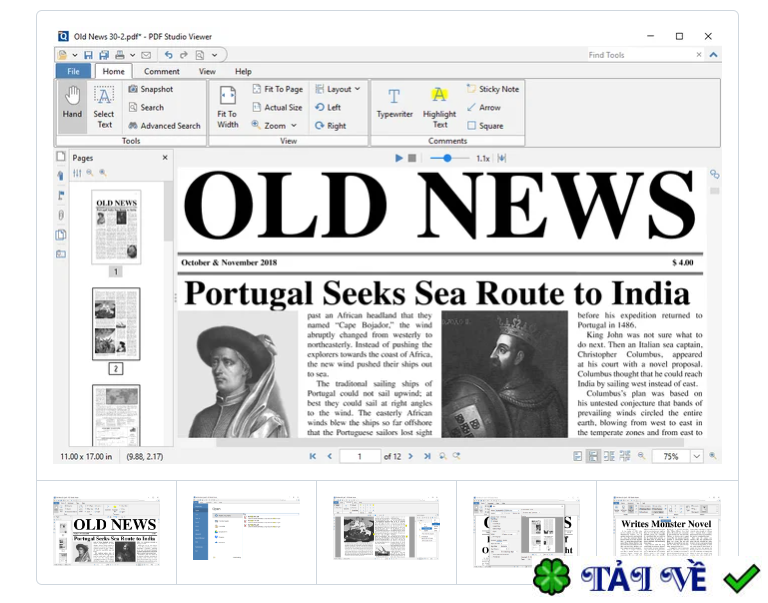Redo the last undone action

(x=184, y=55)
